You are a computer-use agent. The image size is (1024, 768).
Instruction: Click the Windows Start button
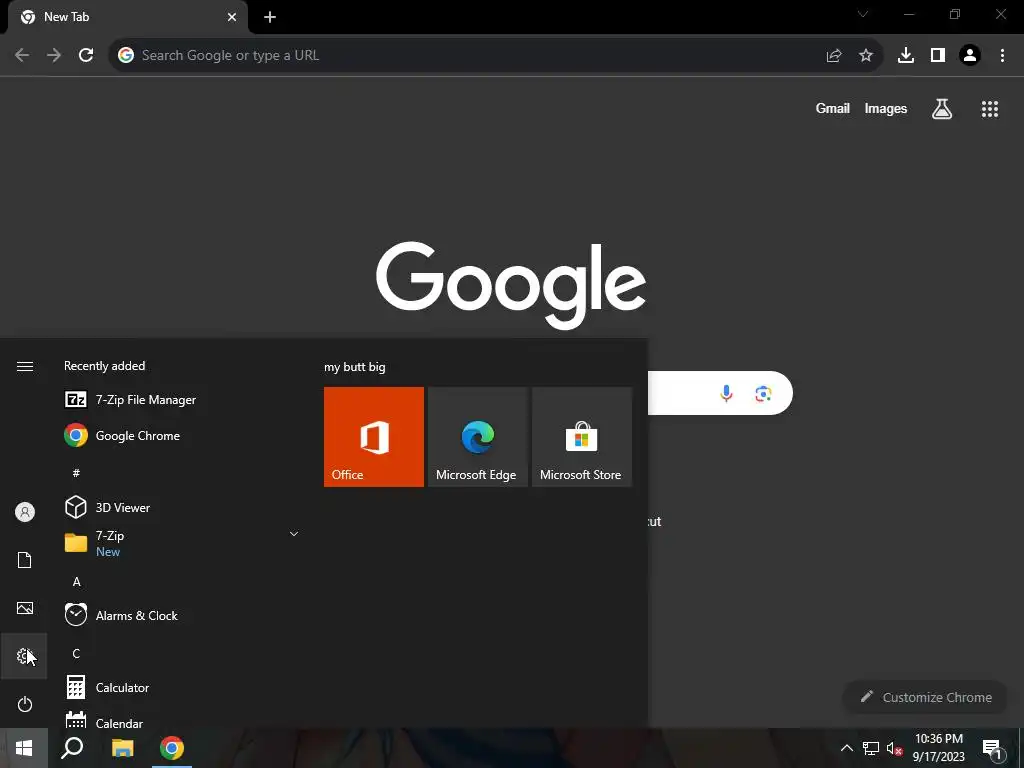coord(24,748)
